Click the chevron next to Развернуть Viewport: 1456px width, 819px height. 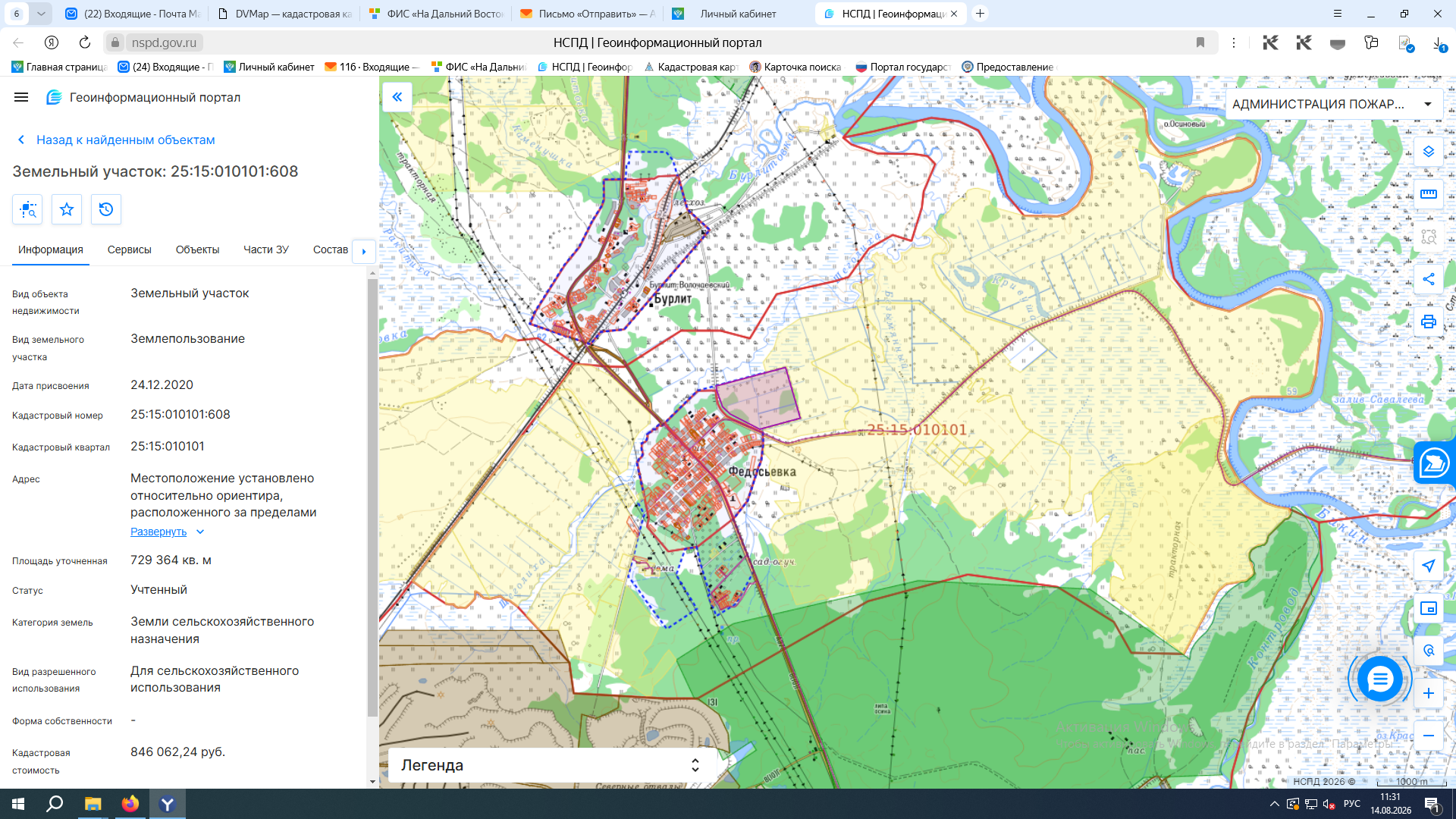pos(200,532)
